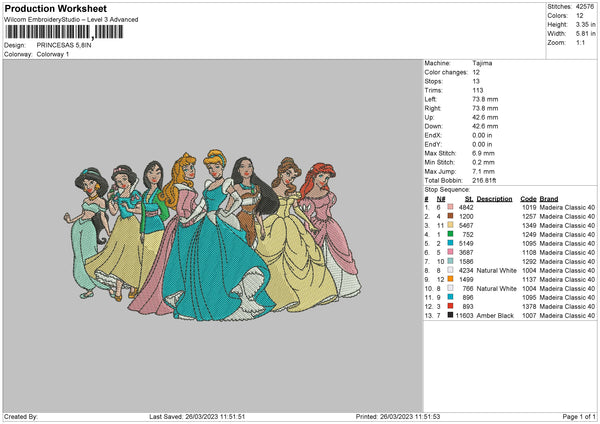Select 'Natural White' in stop row 8

(496, 270)
